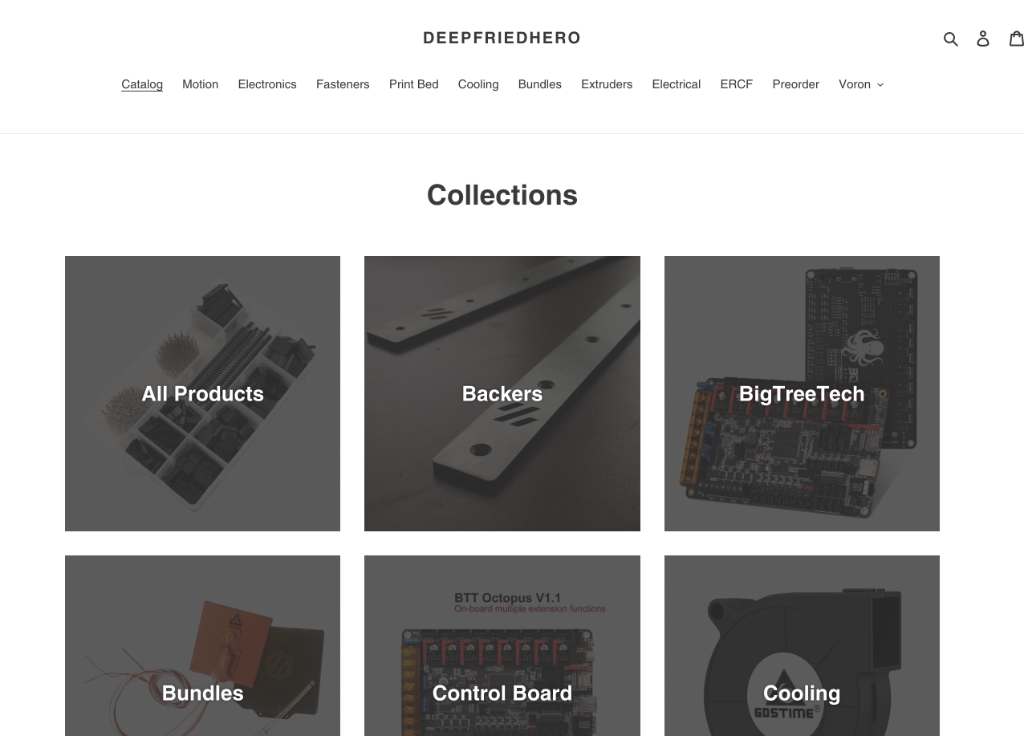This screenshot has height=736, width=1024.
Task: Open the Fasteners navigation link
Action: click(343, 84)
